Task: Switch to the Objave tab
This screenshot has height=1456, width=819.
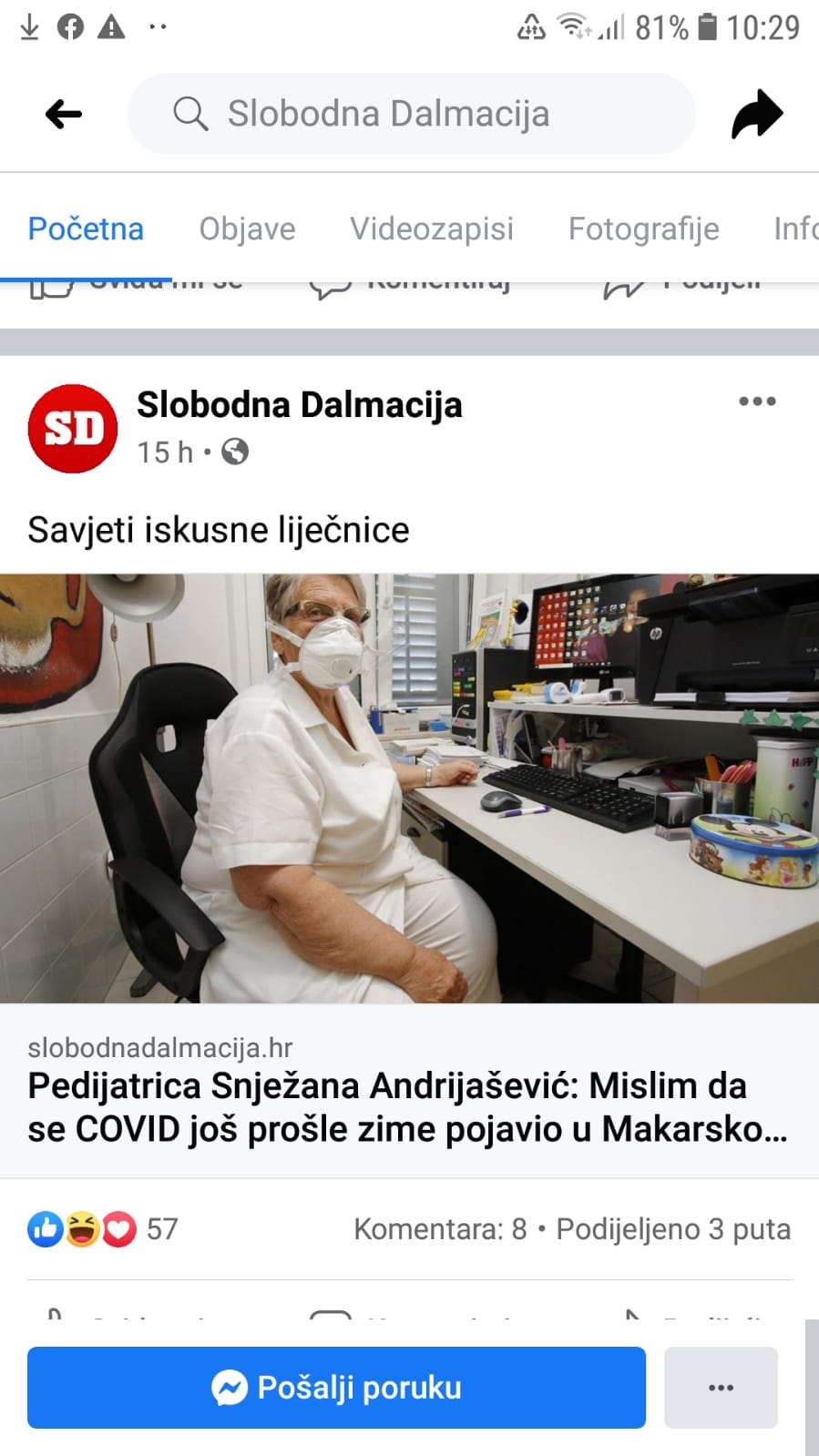Action: (247, 229)
